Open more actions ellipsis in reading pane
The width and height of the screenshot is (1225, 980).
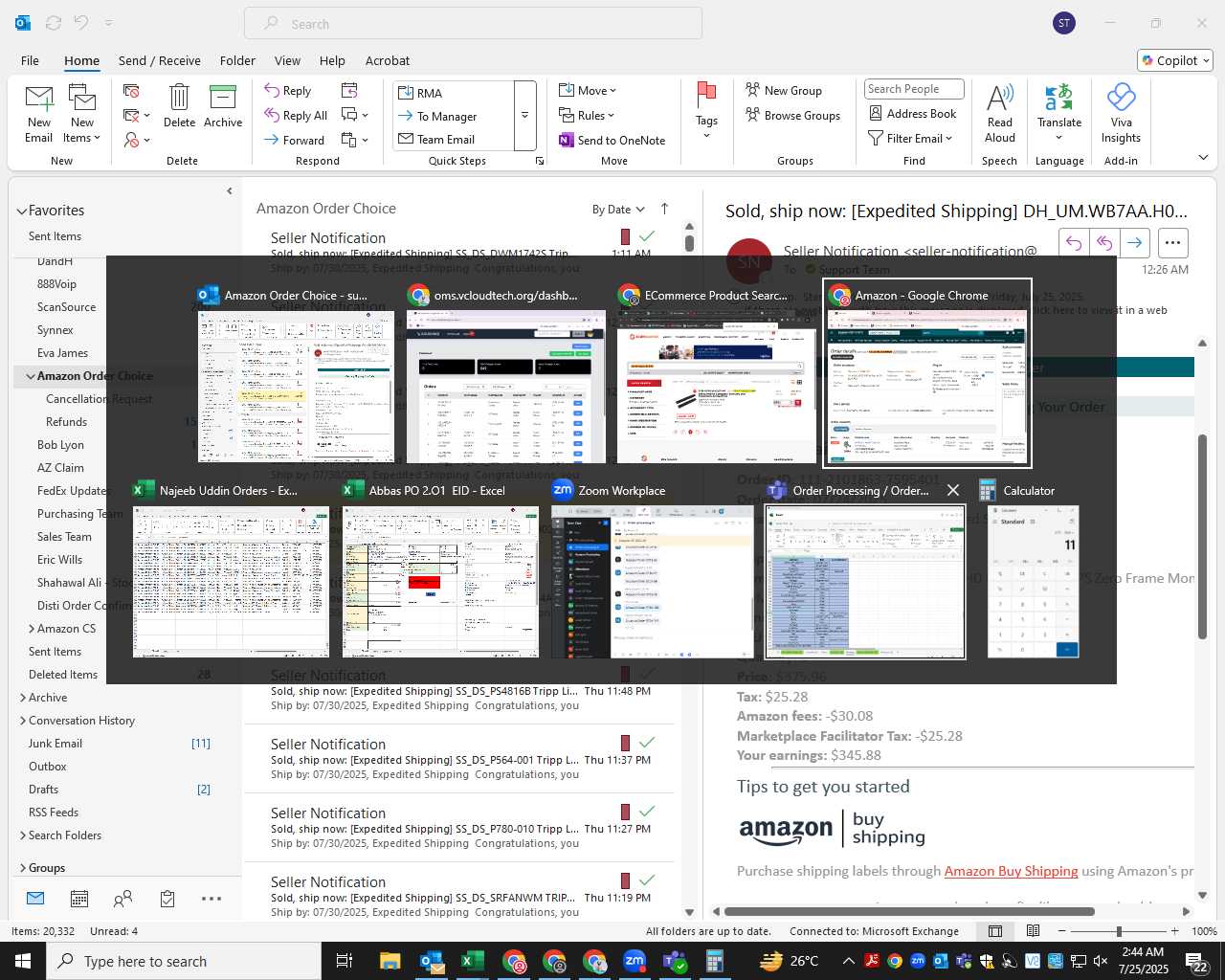click(1172, 243)
